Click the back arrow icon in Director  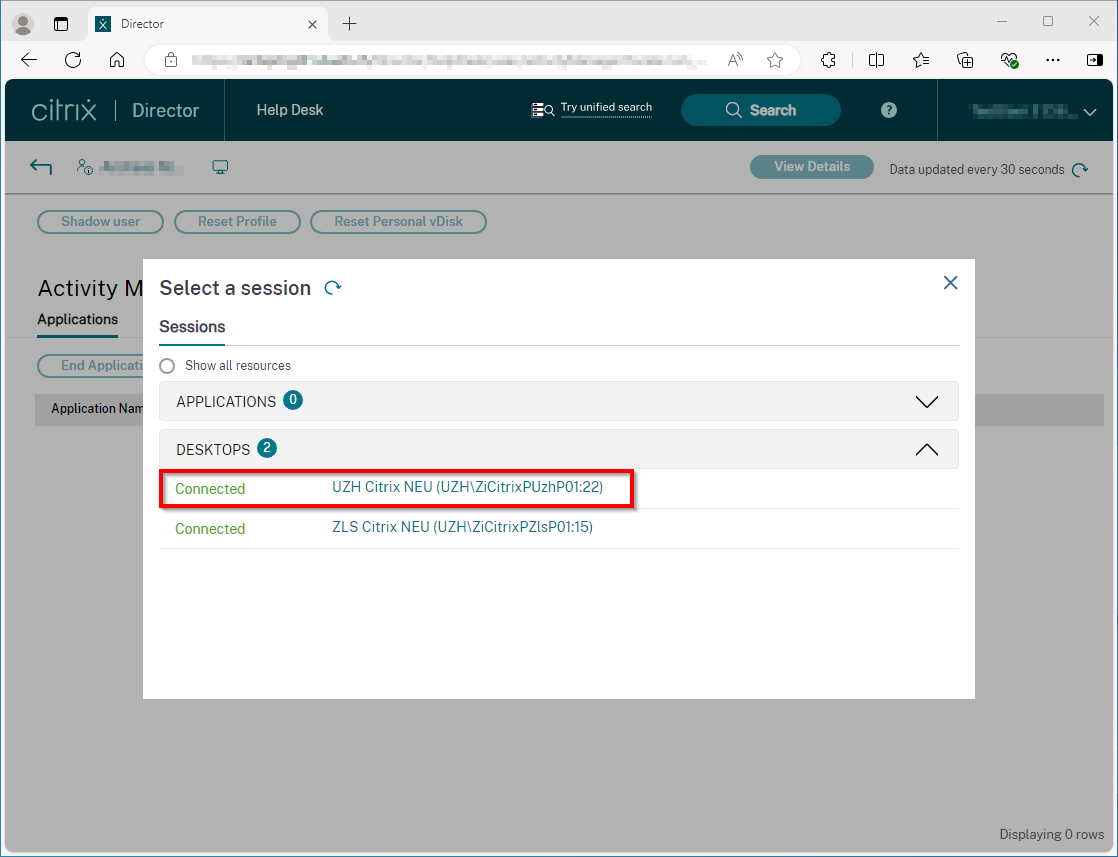(x=41, y=167)
